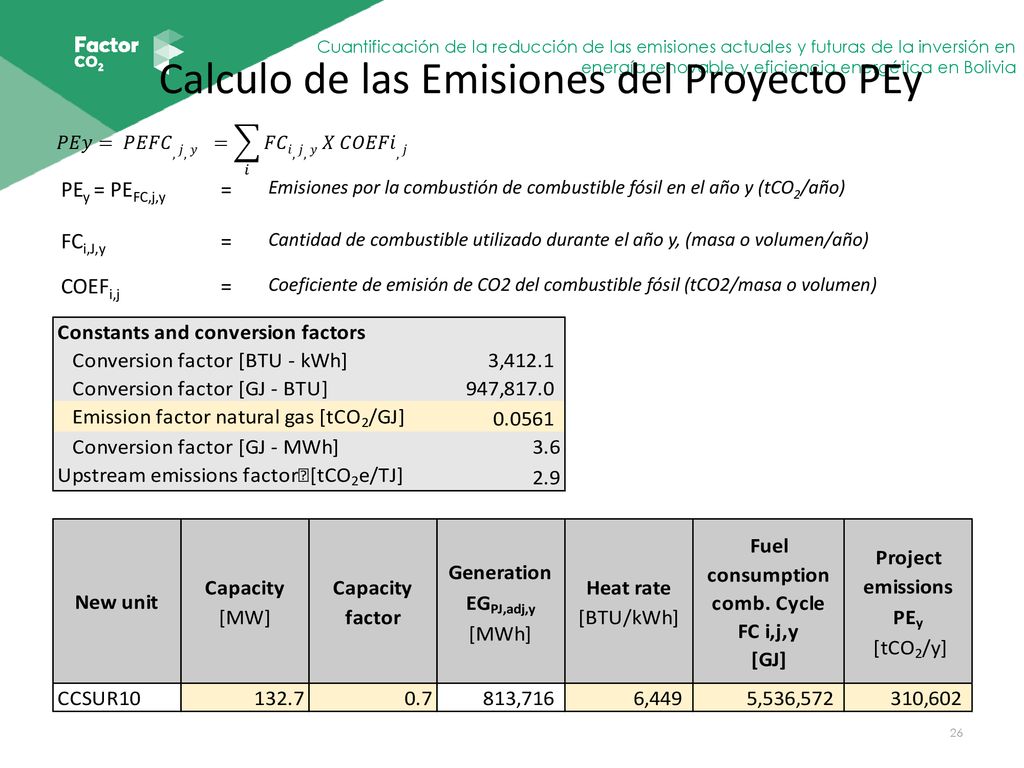Click the 'FCi,J,y' definition label
Image resolution: width=1024 pixels, height=768 pixels.
click(83, 242)
